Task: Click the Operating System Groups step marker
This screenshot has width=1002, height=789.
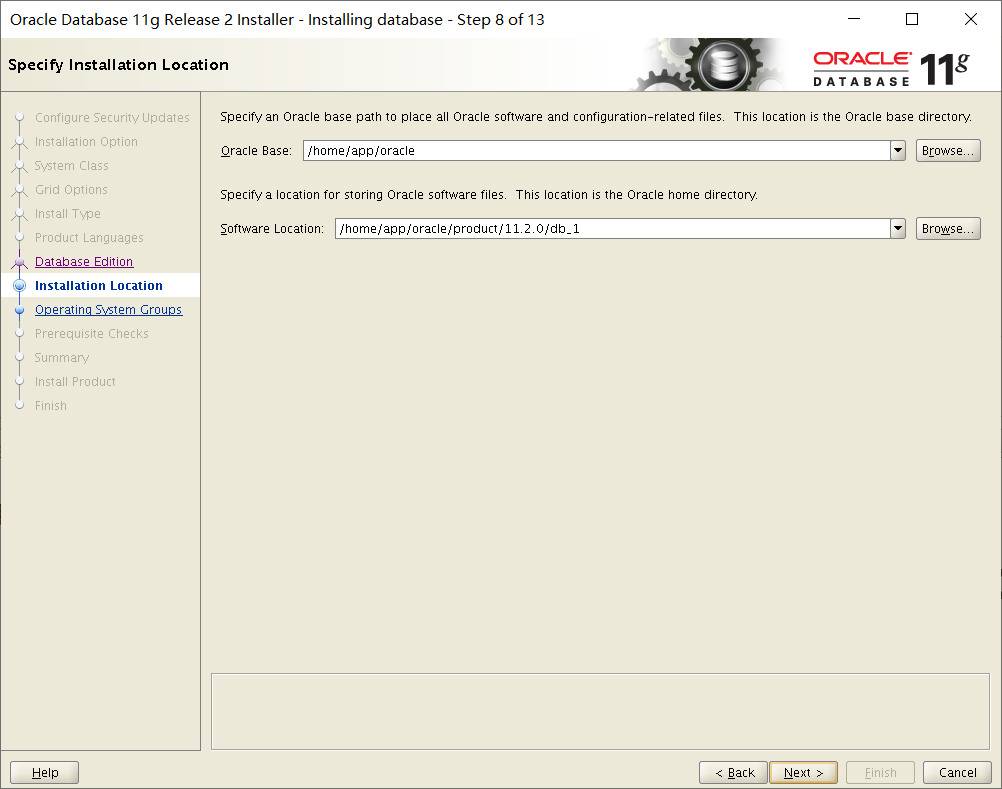Action: click(x=20, y=310)
